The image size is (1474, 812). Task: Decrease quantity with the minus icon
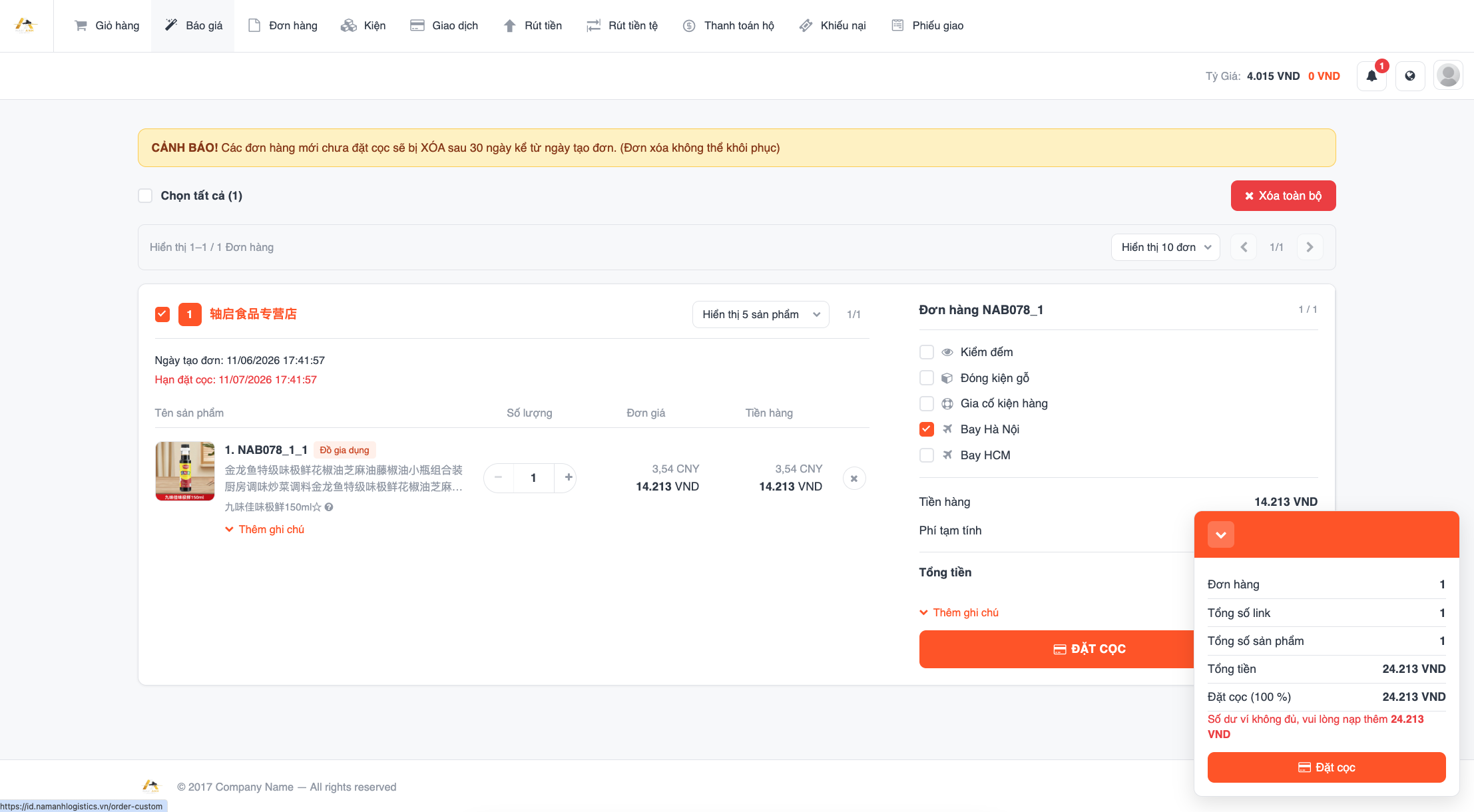(498, 477)
